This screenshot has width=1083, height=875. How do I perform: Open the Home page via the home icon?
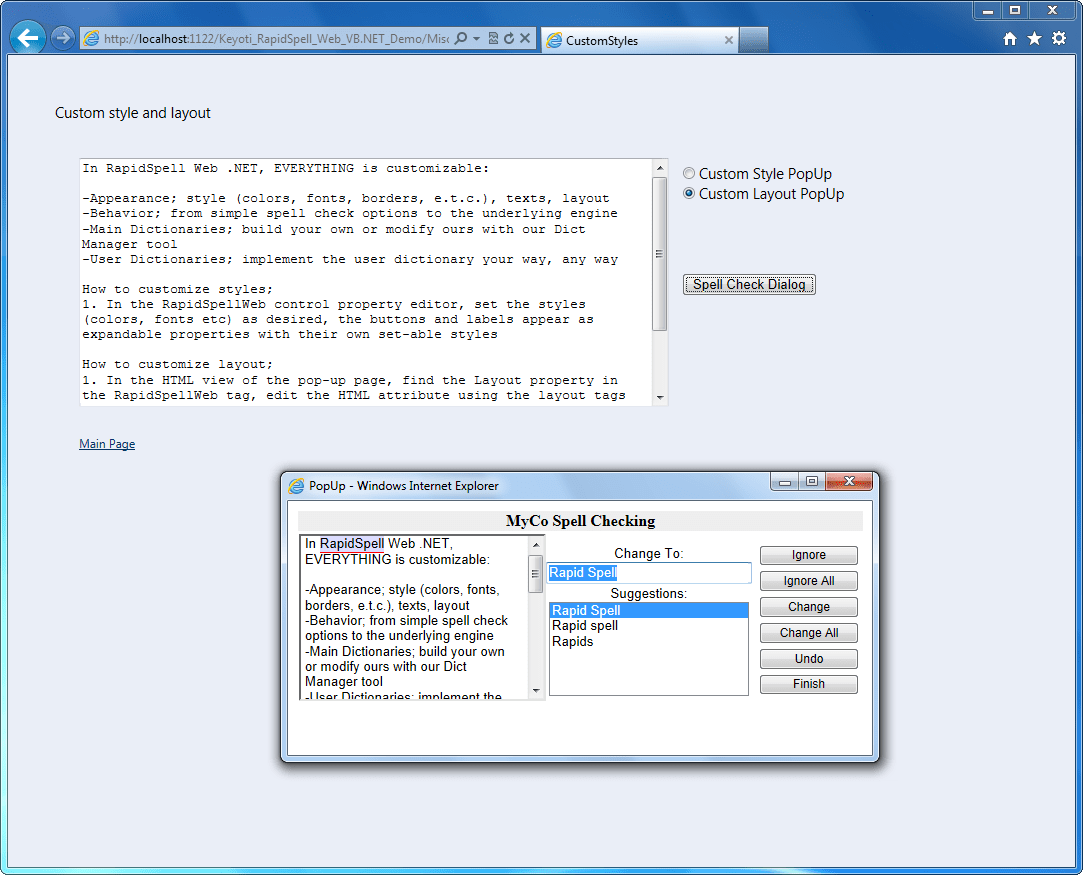point(1011,37)
